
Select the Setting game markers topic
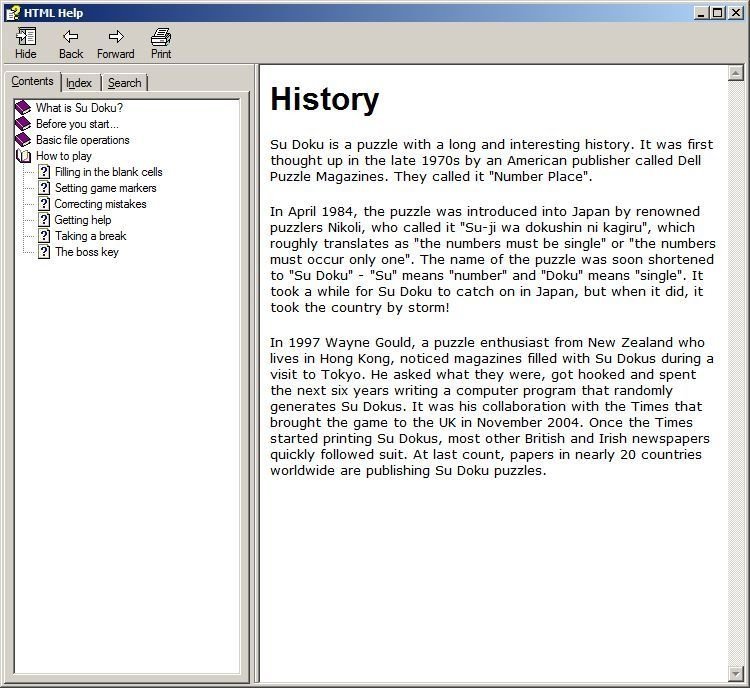click(105, 188)
